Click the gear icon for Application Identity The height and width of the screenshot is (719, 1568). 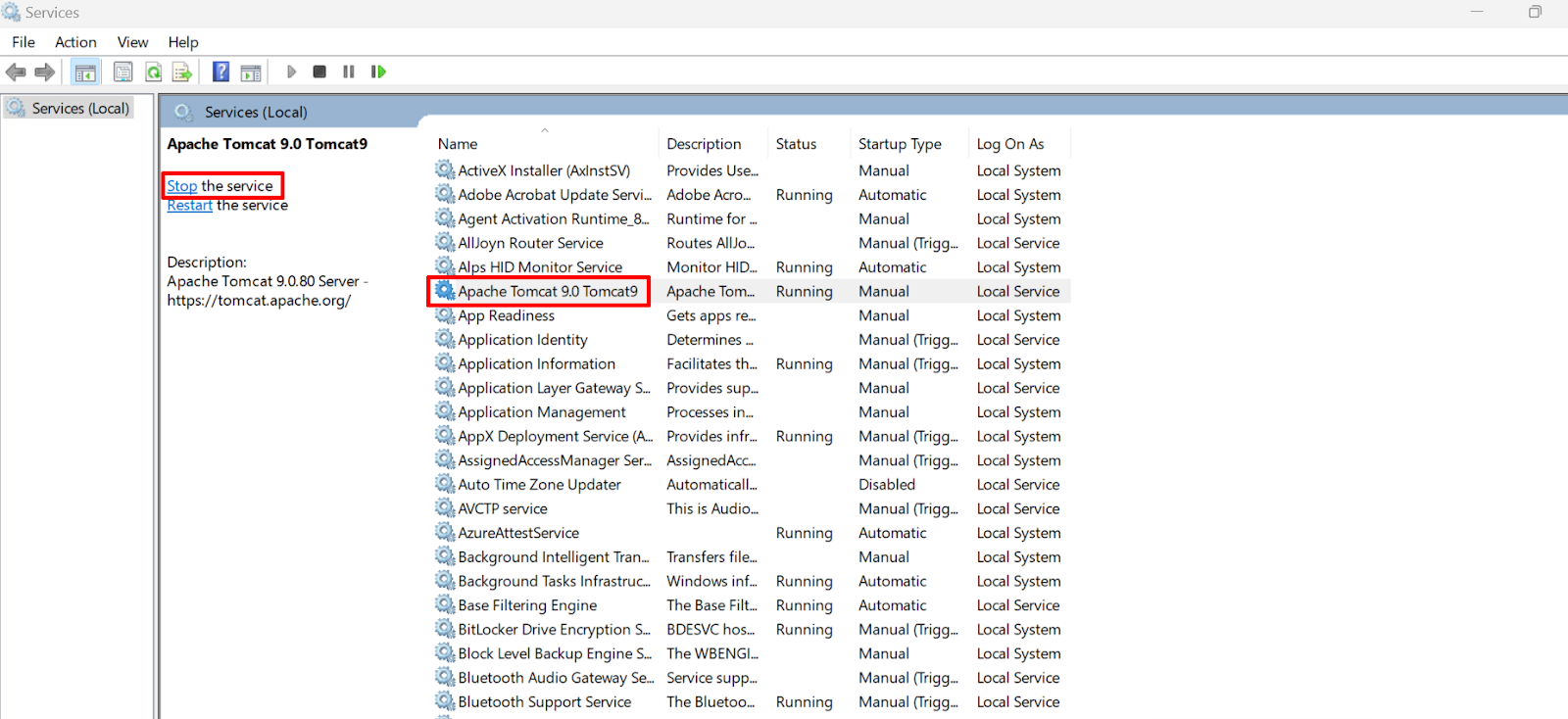pos(445,339)
